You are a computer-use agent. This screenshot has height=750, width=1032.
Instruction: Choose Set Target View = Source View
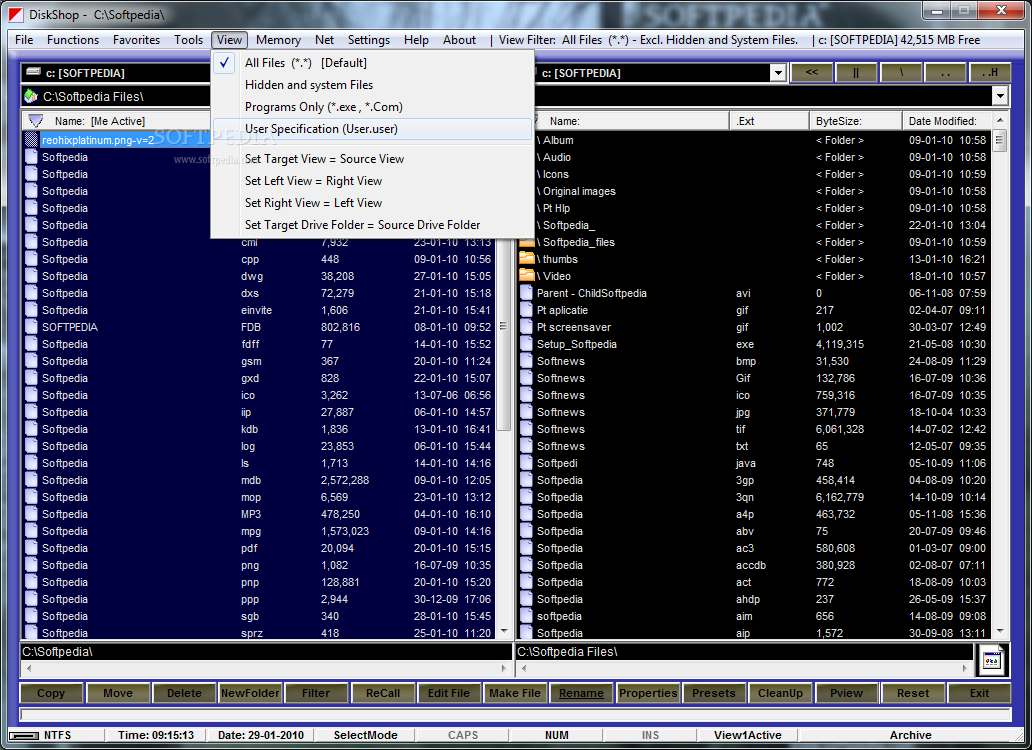point(372,159)
